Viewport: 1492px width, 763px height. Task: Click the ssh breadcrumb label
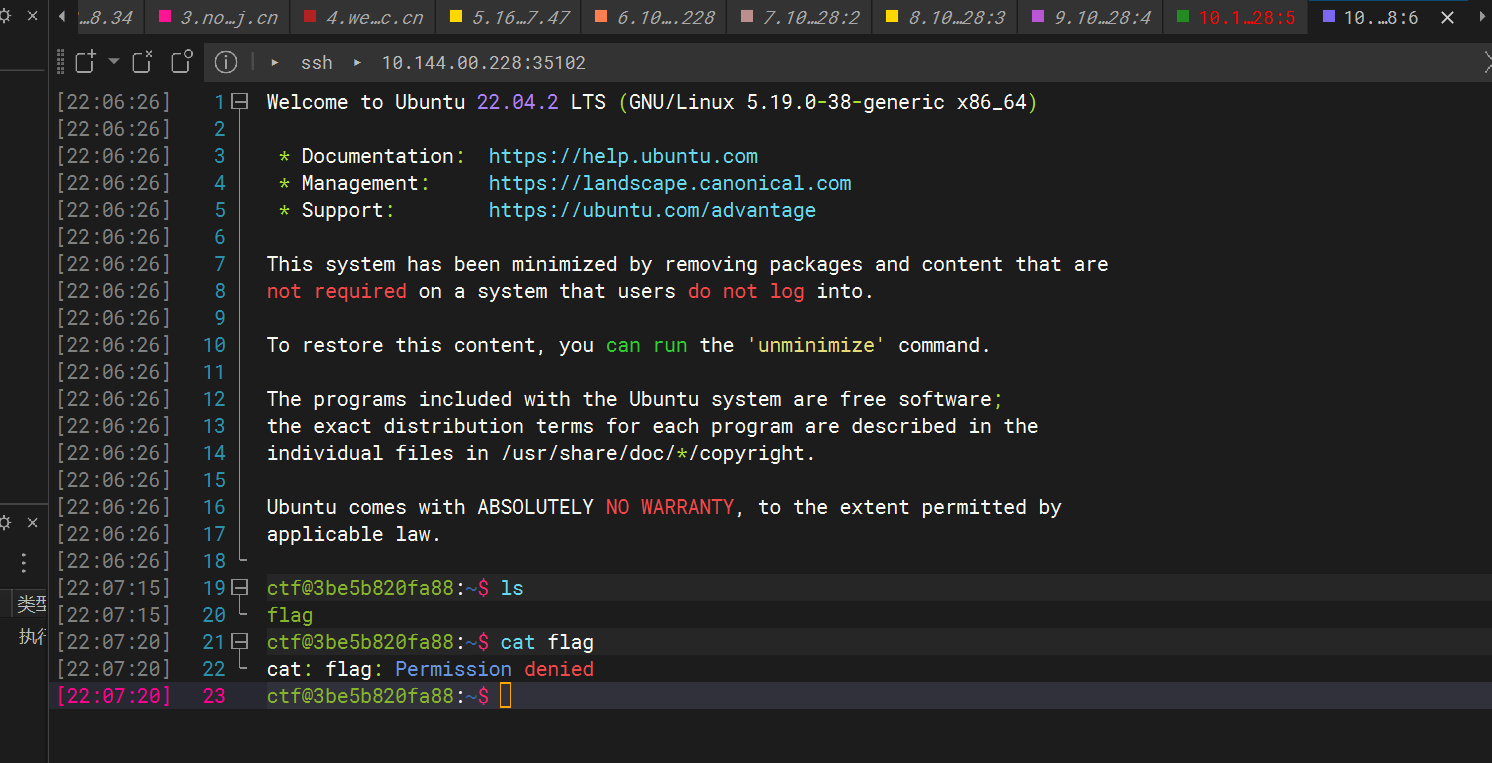[317, 62]
